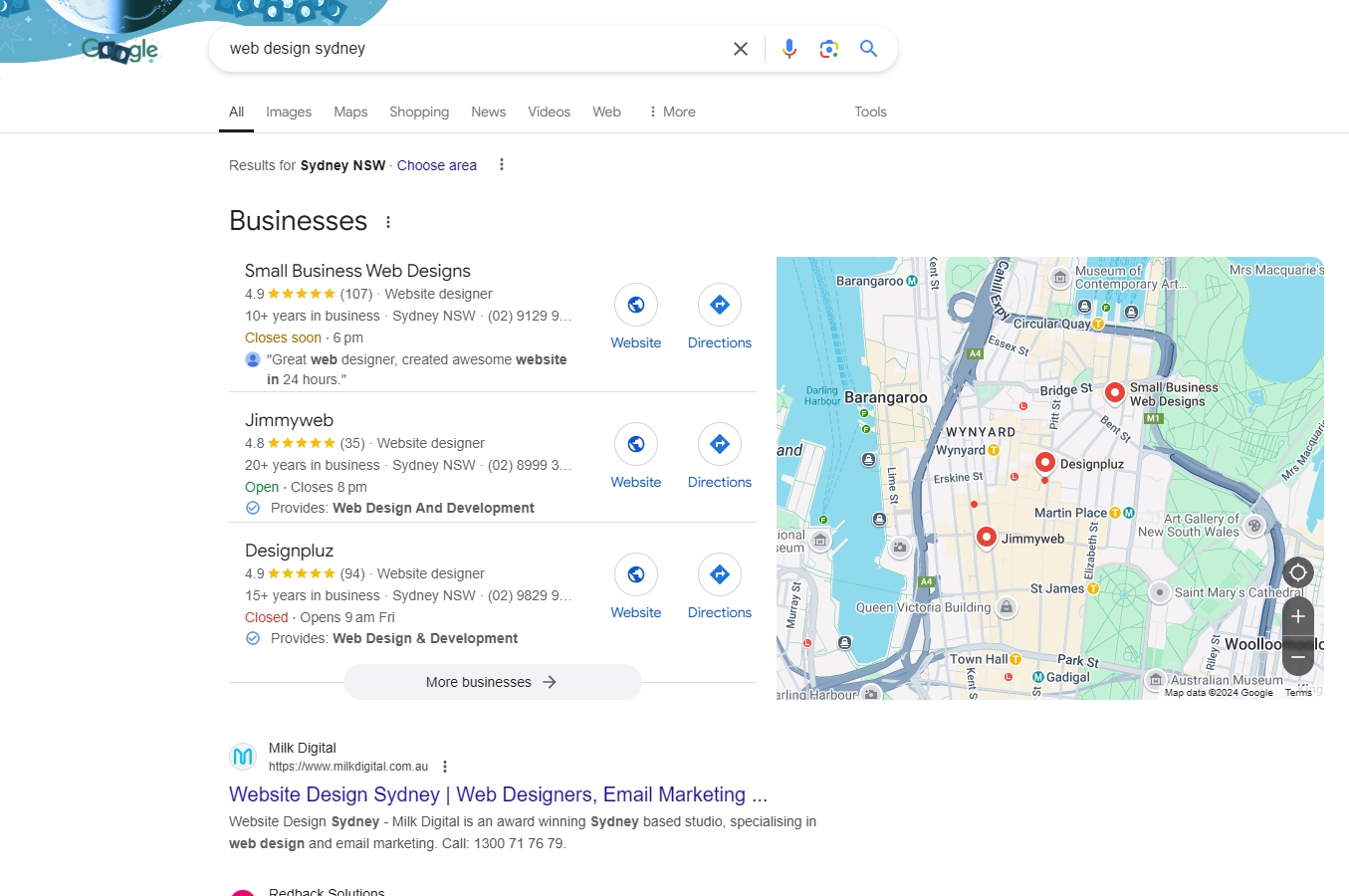Screen dimensions: 1349x896
Task: Switch to the Maps tab
Action: pyautogui.click(x=350, y=112)
